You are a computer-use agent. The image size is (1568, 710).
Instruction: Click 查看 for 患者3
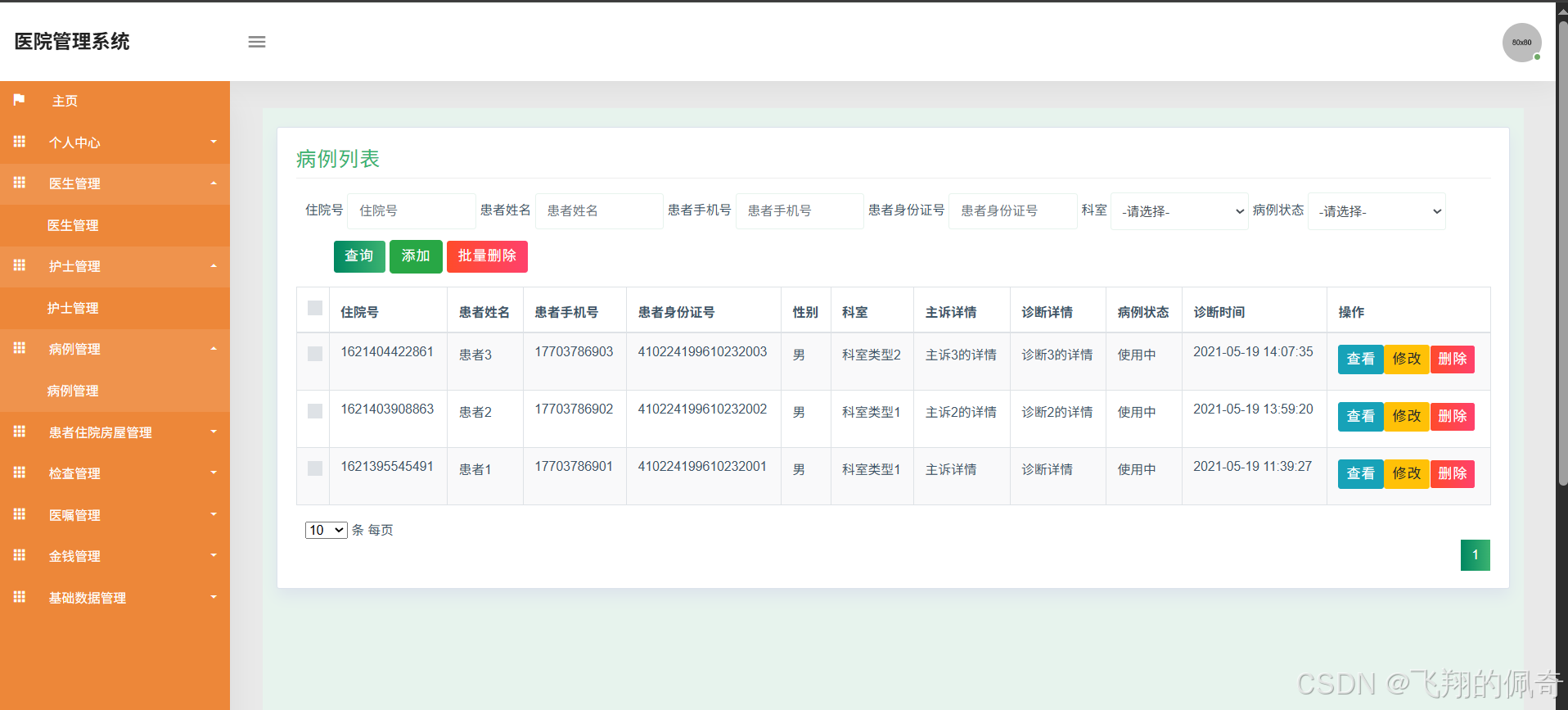coord(1361,359)
